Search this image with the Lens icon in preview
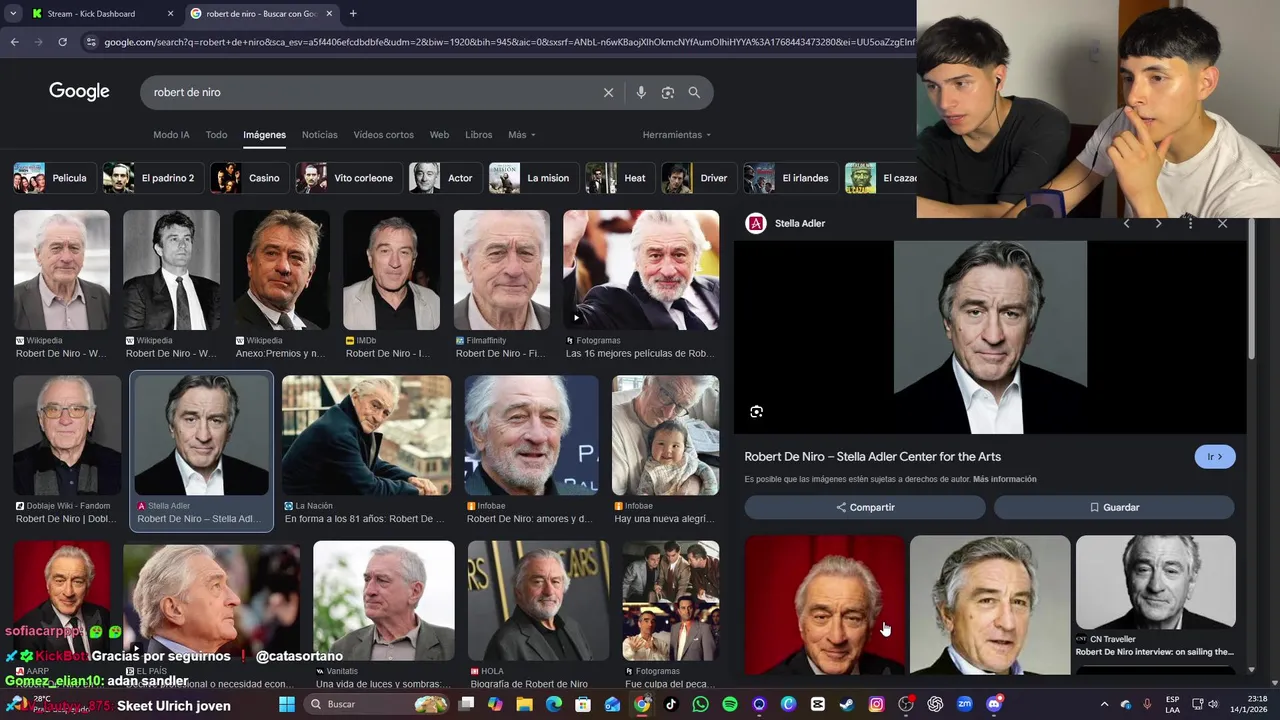 pyautogui.click(x=756, y=411)
